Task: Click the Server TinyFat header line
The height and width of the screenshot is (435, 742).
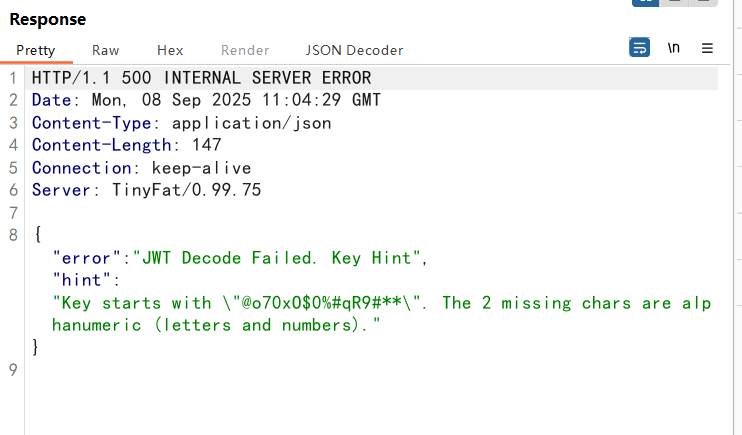Action: [x=146, y=190]
